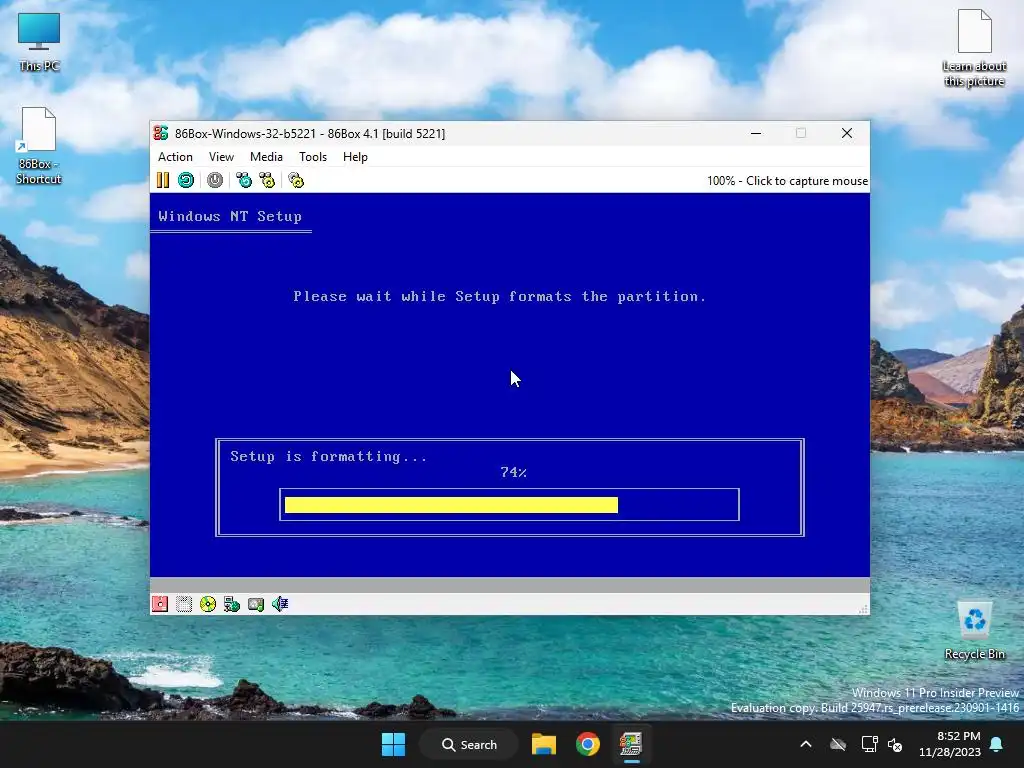This screenshot has height=768, width=1024.
Task: Click the '100% - Click to capture mouse' status text
Action: (787, 181)
